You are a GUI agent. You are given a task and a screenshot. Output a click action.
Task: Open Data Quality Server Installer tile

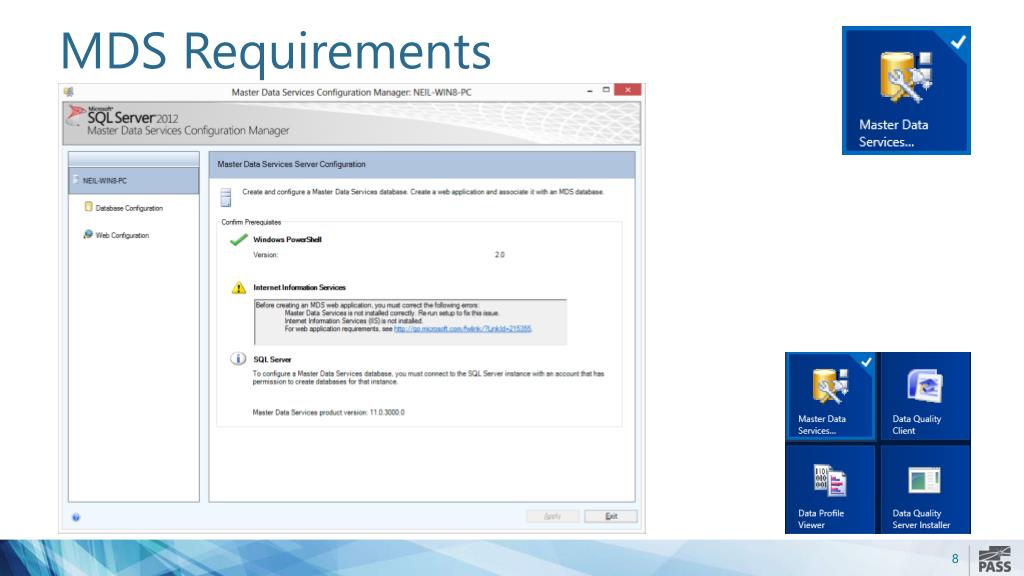(925, 489)
